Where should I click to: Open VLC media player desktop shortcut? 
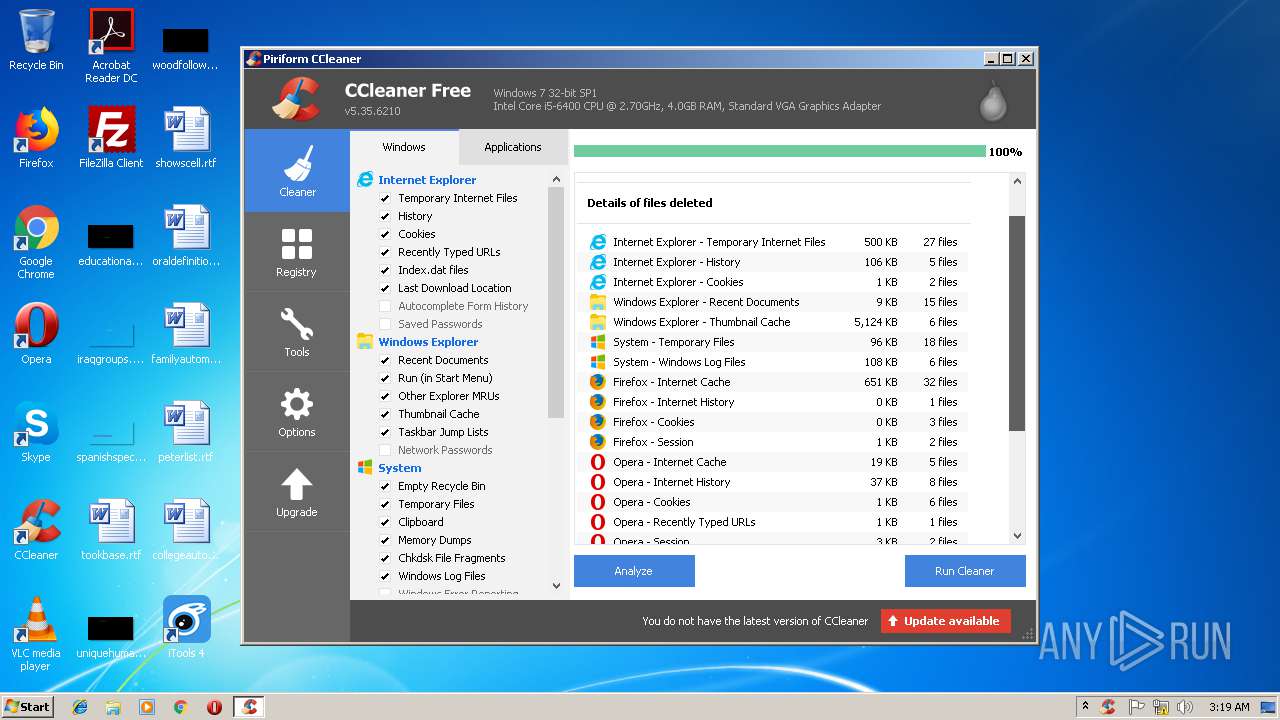pos(36,634)
